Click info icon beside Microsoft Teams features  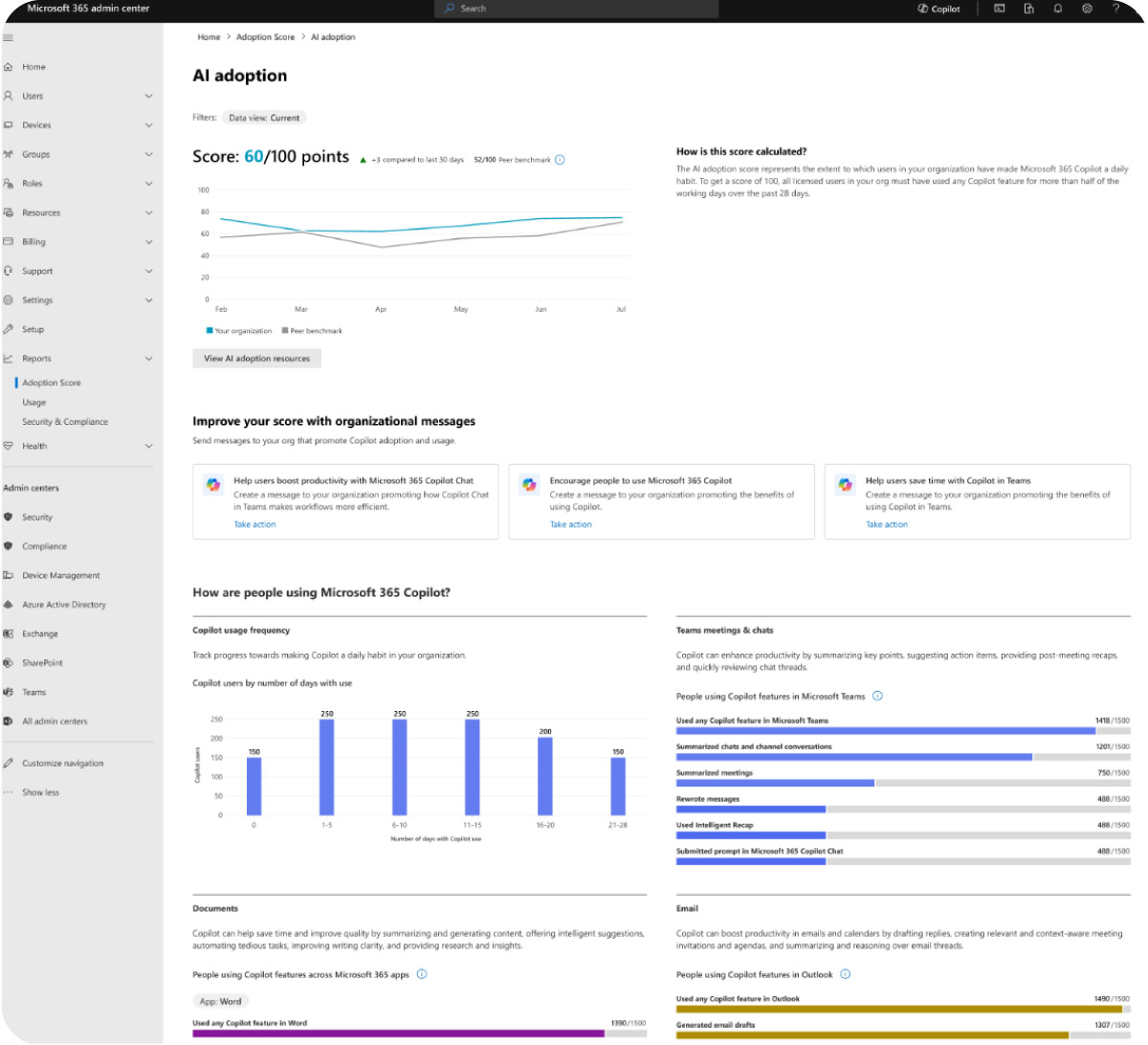click(877, 696)
